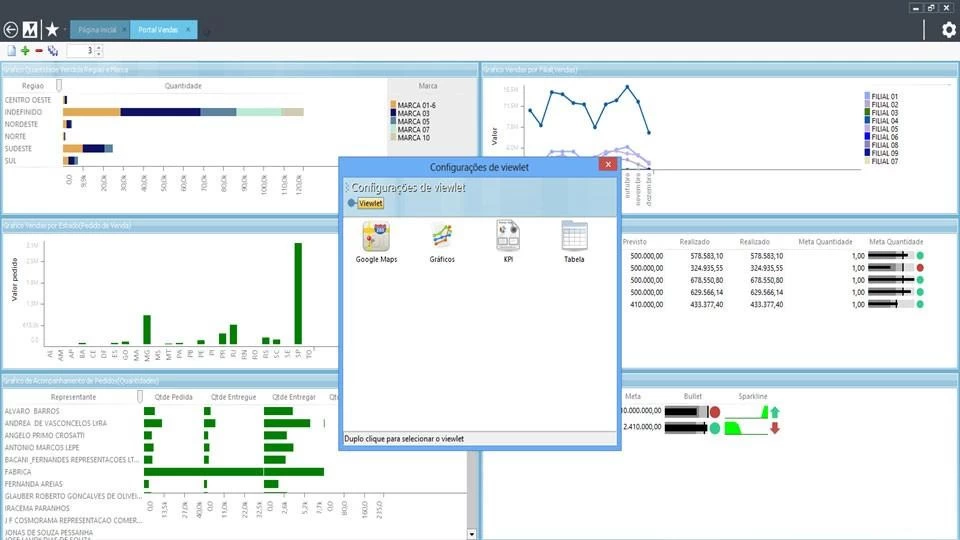Choose the Gráficos viewlet type
Image resolution: width=960 pixels, height=540 pixels.
pyautogui.click(x=442, y=236)
